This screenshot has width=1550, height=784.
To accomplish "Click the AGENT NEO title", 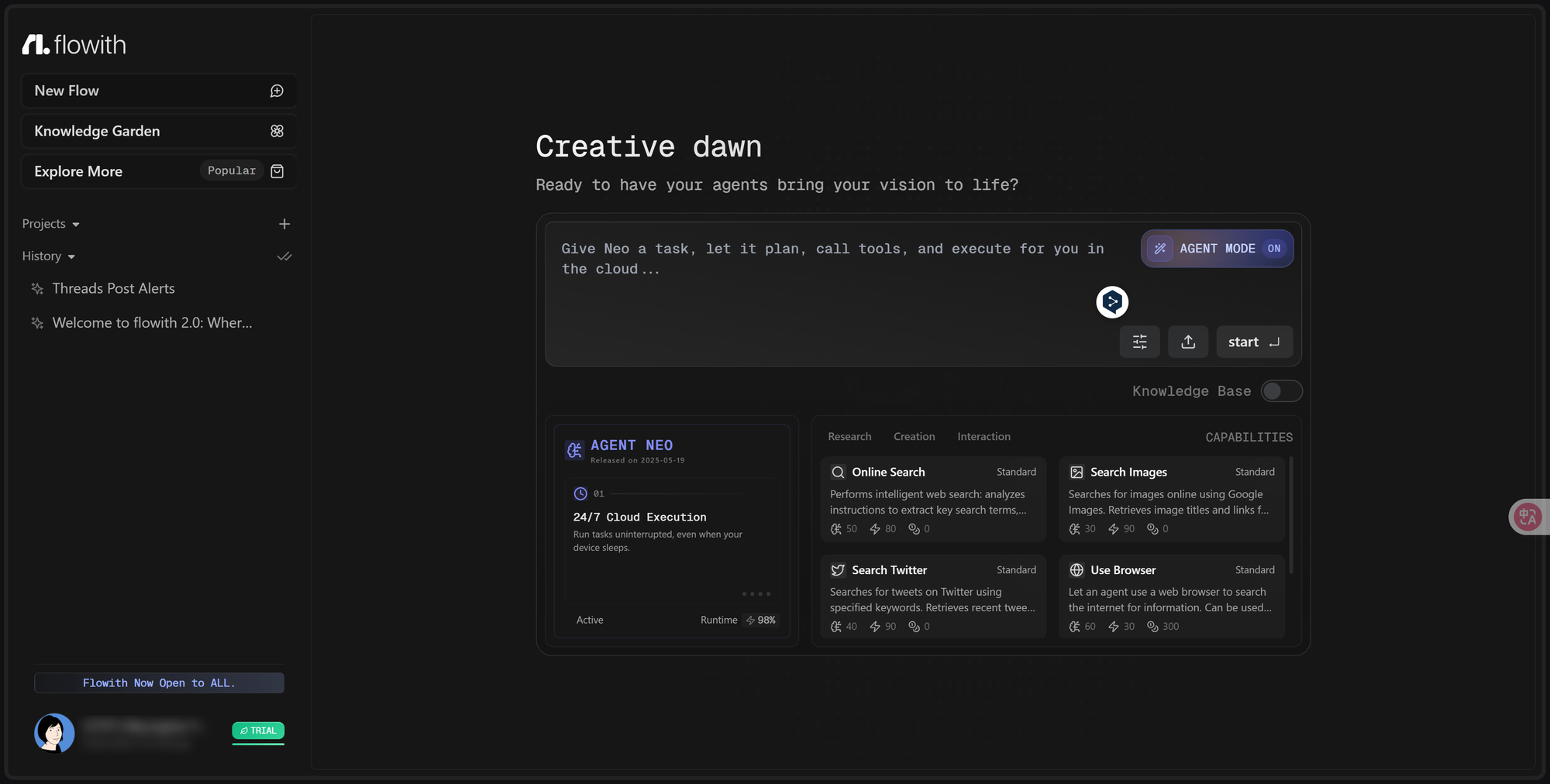I will click(x=632, y=445).
